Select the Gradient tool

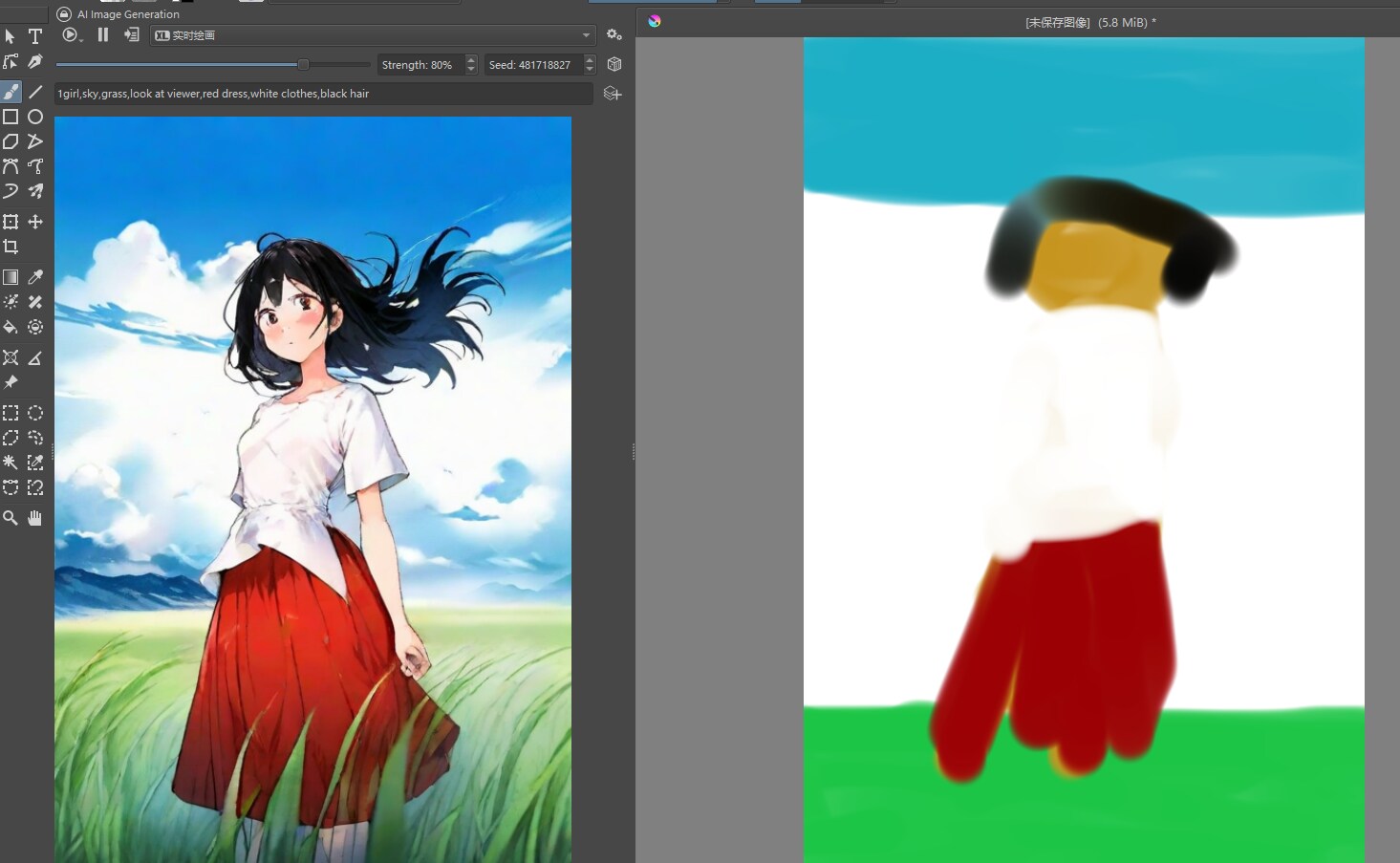[11, 277]
